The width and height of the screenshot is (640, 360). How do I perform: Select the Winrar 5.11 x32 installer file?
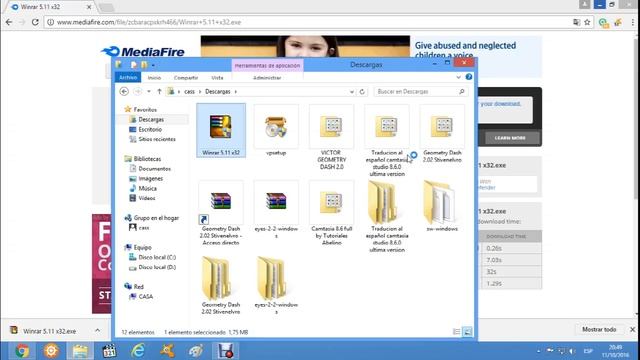coord(221,130)
